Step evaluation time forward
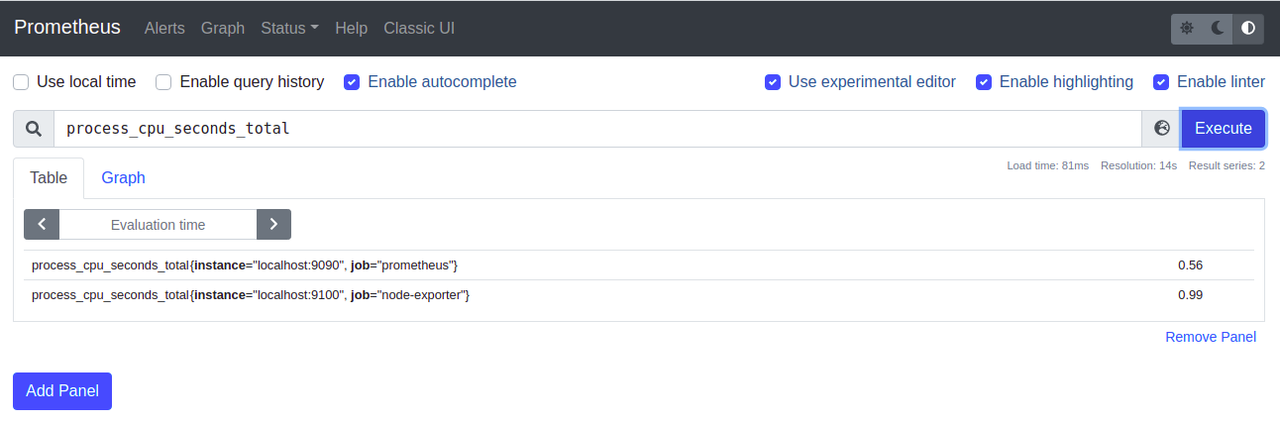Image resolution: width=1280 pixels, height=422 pixels. pos(273,225)
